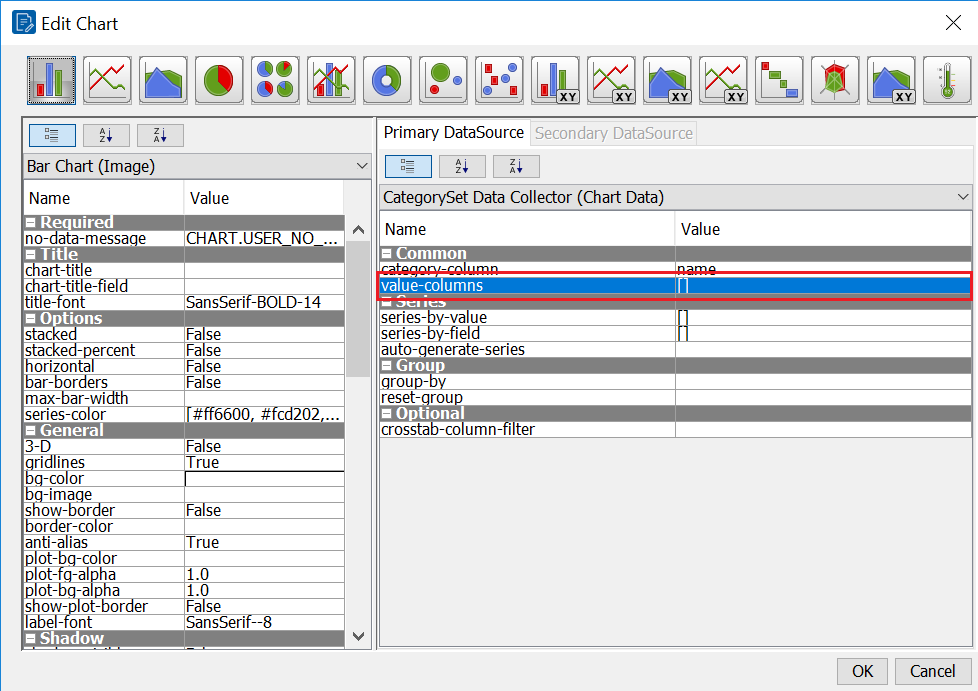Select the Line Chart type icon
Viewport: 978px width, 691px height.
(106, 80)
